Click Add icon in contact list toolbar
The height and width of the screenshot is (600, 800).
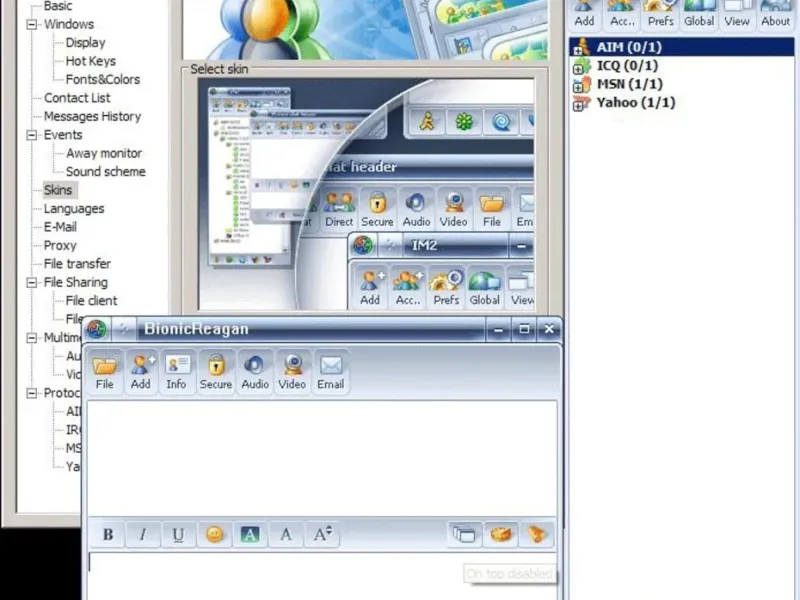click(584, 14)
